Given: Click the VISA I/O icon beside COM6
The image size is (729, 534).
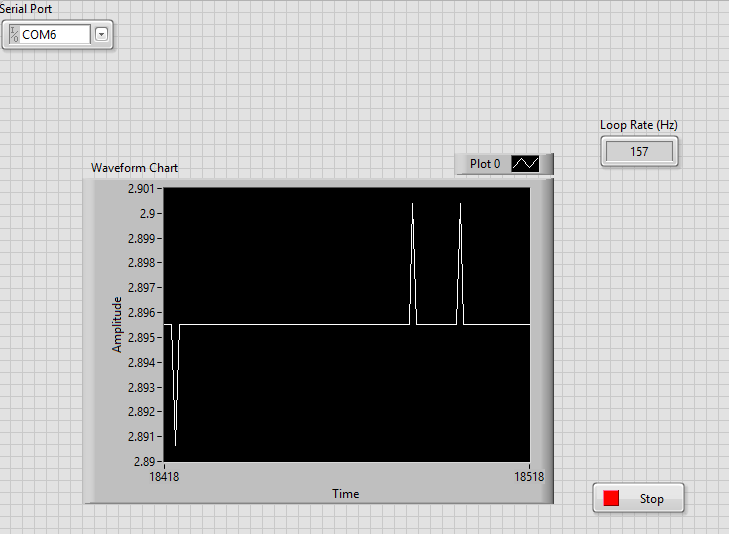Looking at the screenshot, I should tap(13, 35).
